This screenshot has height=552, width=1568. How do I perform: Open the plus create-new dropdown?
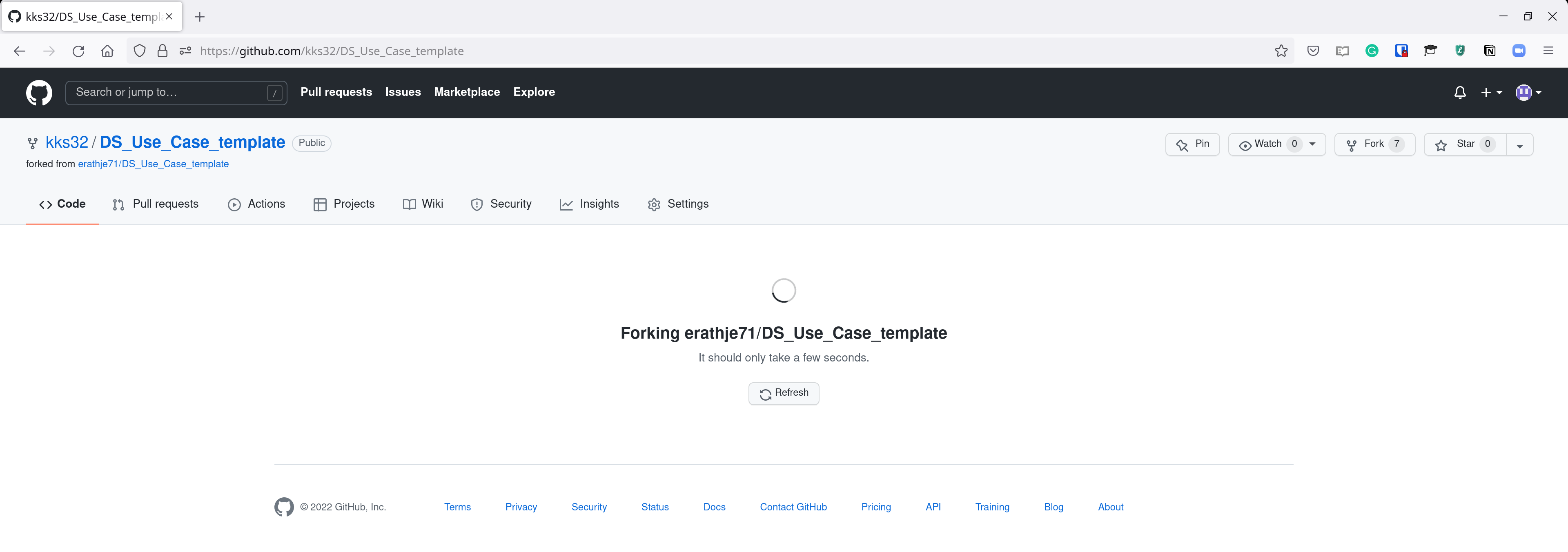(x=1491, y=92)
